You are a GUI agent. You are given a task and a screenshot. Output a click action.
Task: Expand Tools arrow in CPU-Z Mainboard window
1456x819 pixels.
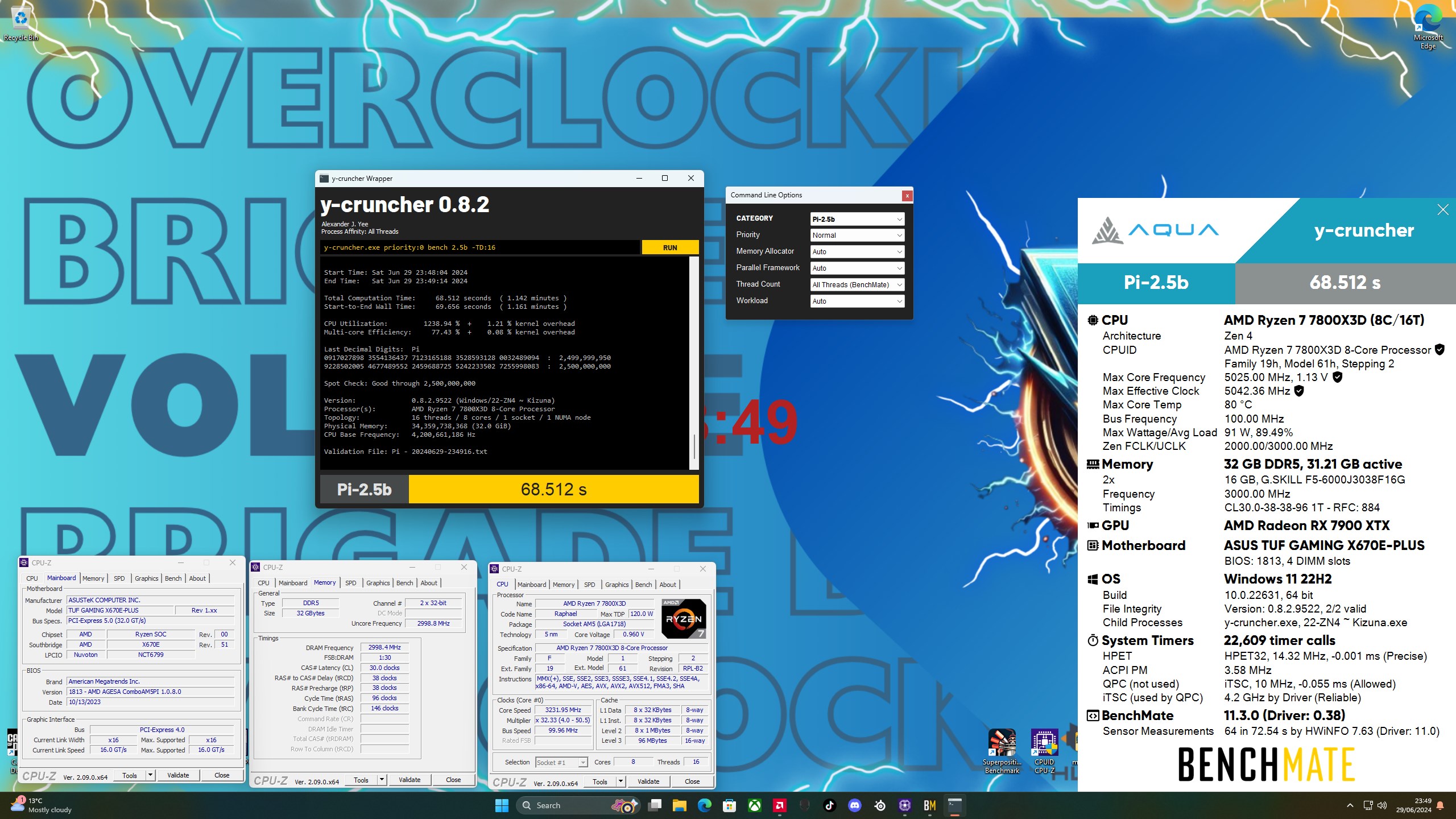pos(150,775)
